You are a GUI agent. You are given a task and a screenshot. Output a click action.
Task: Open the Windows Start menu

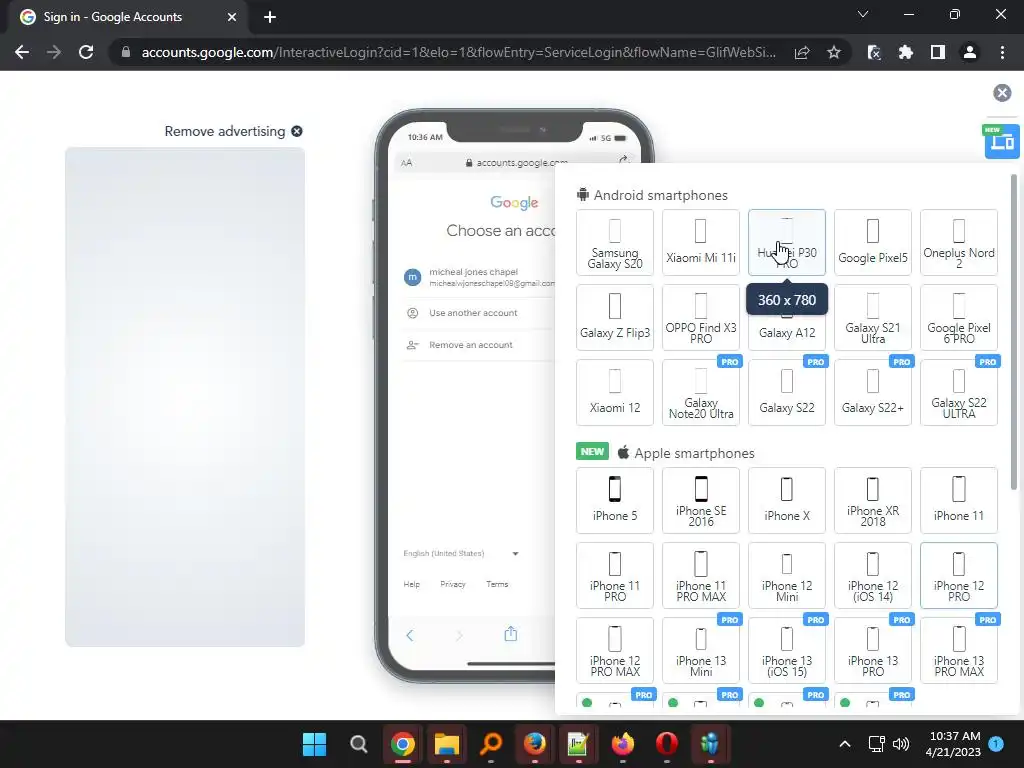coord(314,744)
